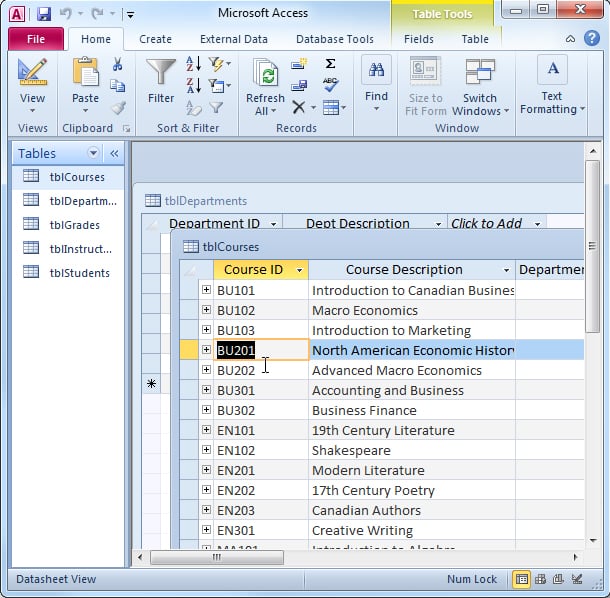Expand the EN101 record subdatasheet

(207, 430)
